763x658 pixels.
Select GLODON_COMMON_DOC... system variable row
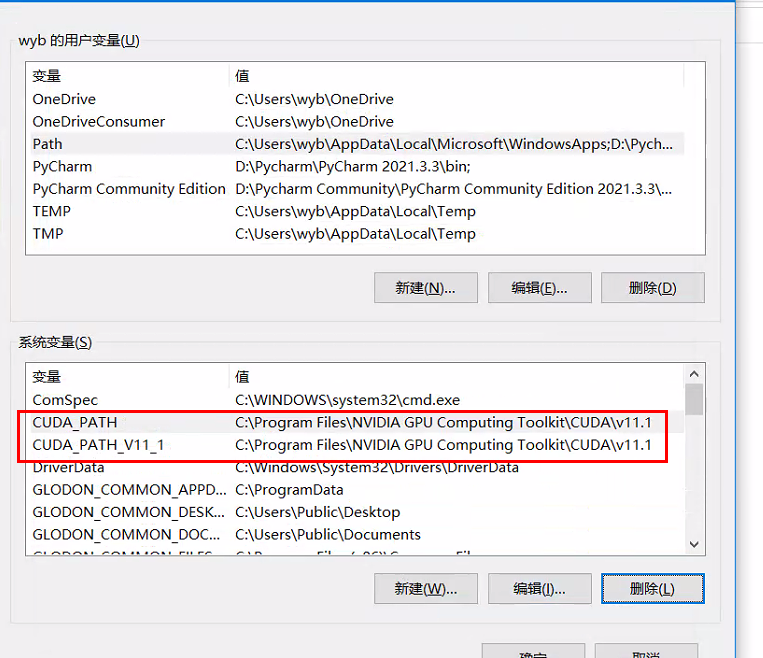[x=357, y=534]
